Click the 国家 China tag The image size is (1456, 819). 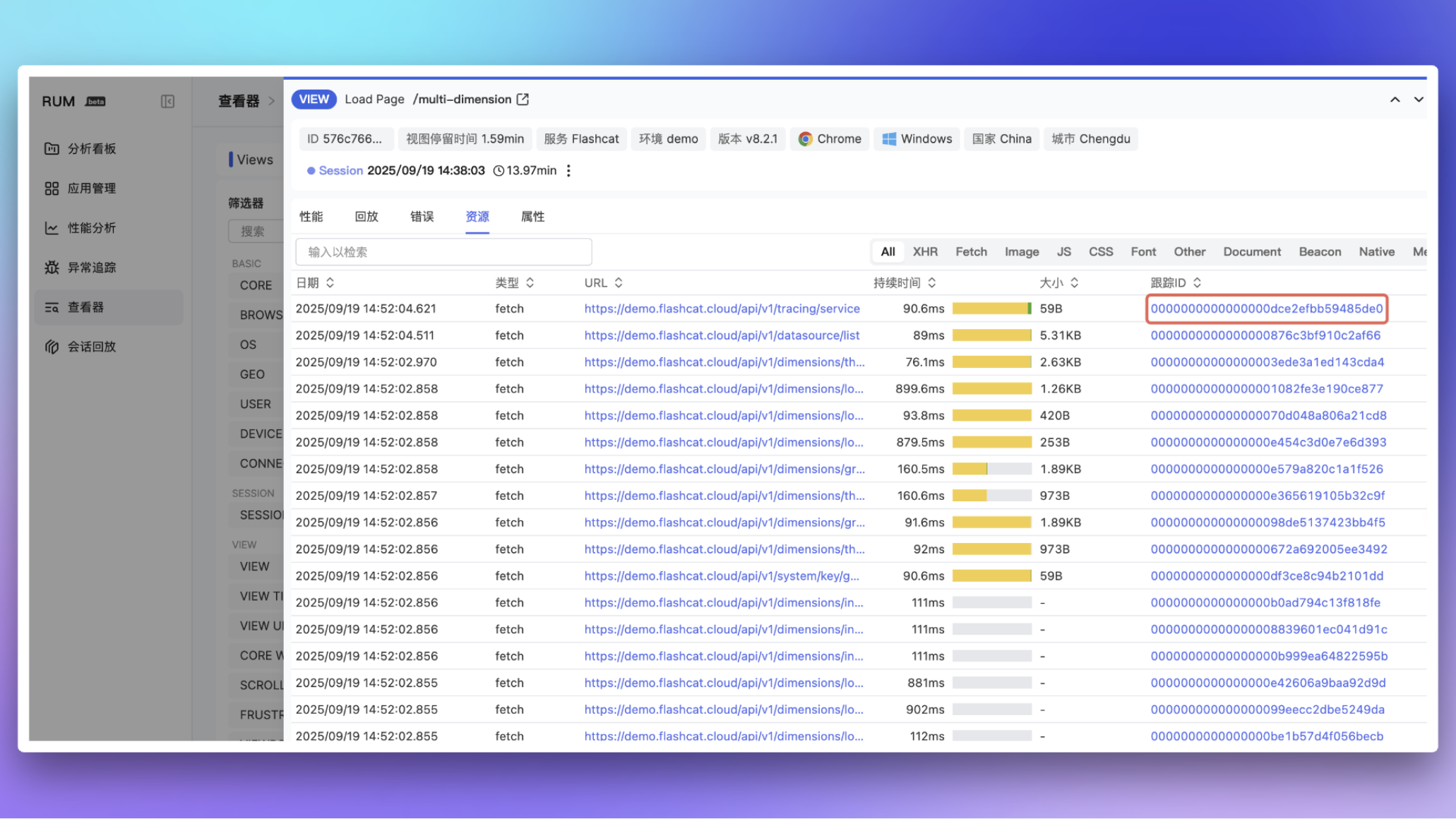coord(1001,139)
